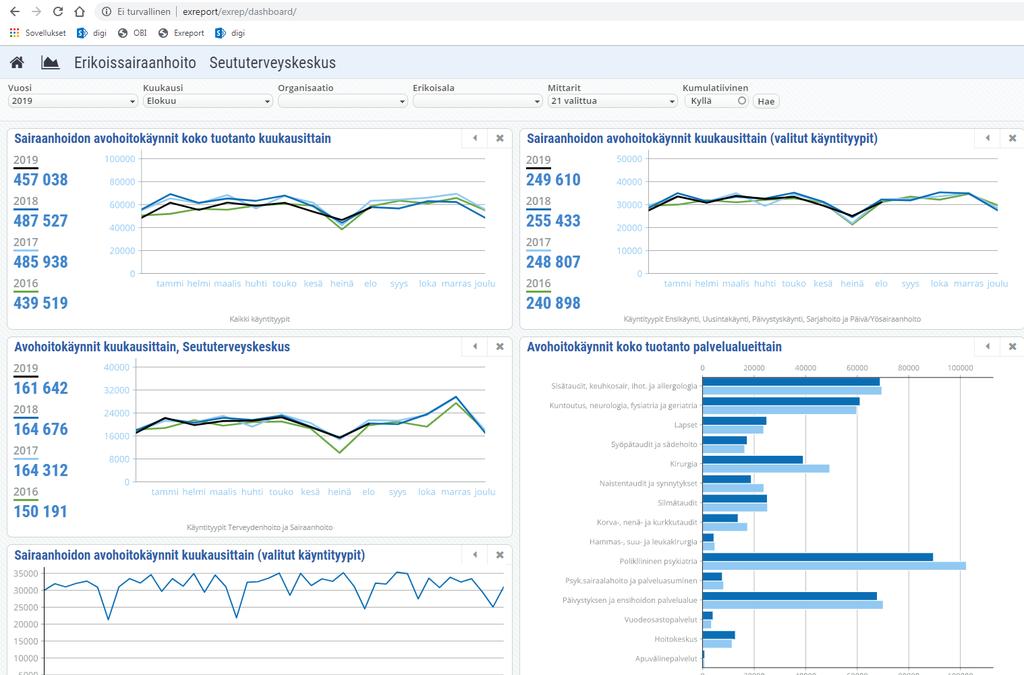
Task: Click the Lapset bar label
Action: [686, 425]
